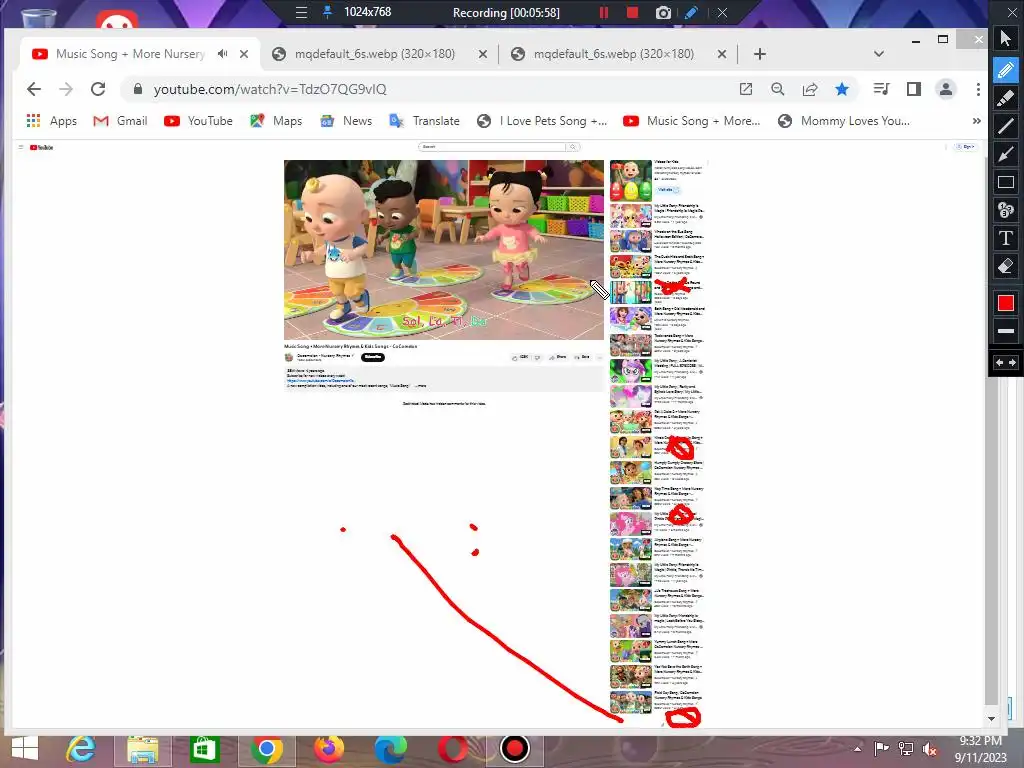
Task: Open Opera from taskbar
Action: 453,749
